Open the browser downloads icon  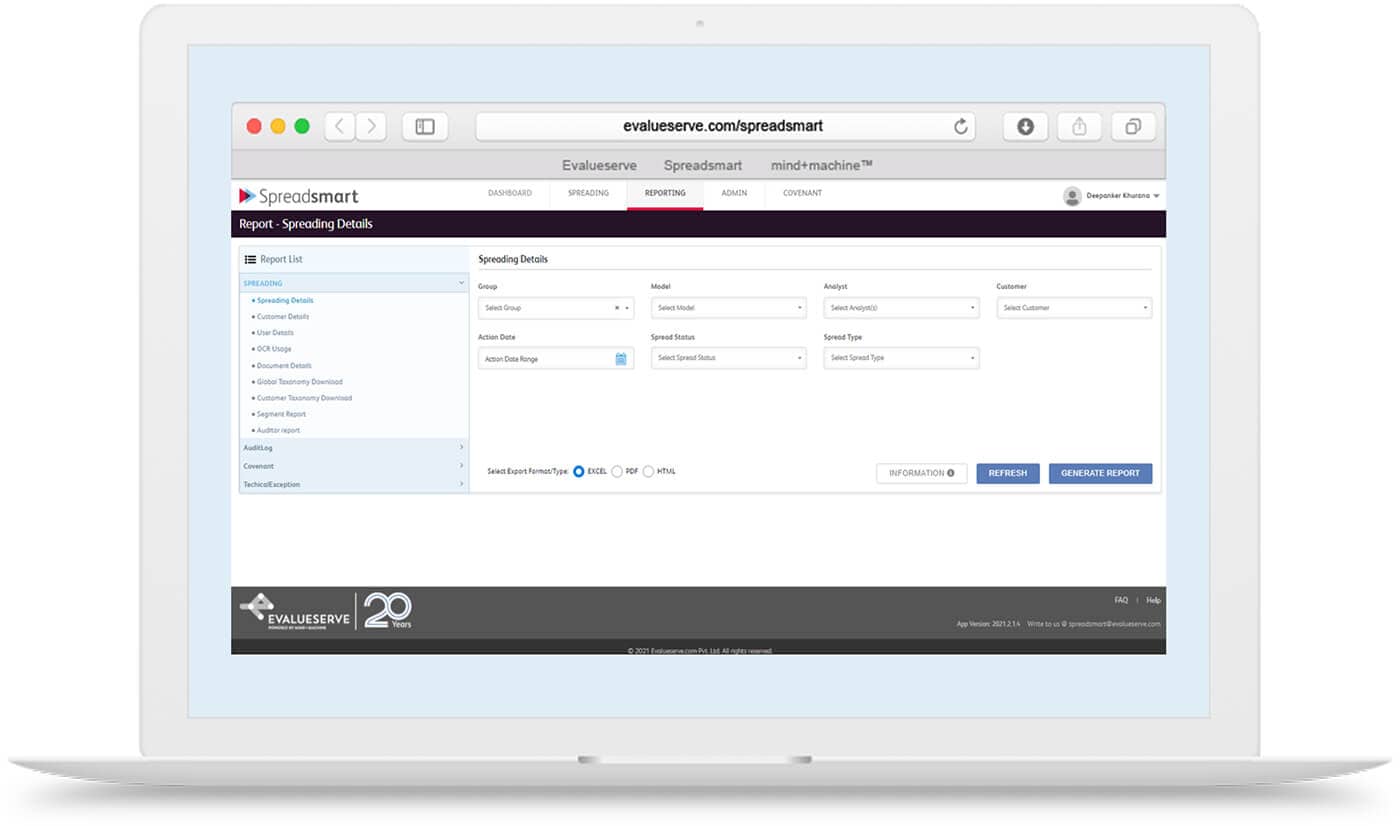(1025, 126)
